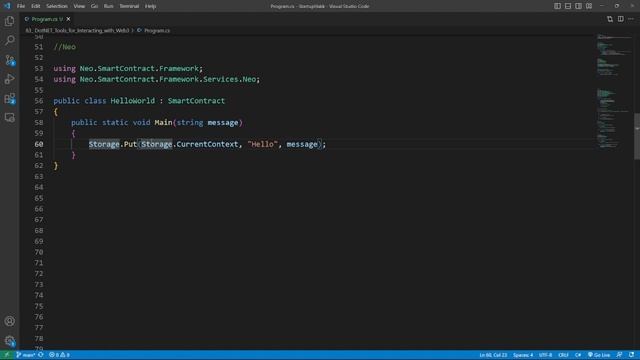Change indentation via Spaces: 4
Screen dimensions: 640x360
[523, 355]
